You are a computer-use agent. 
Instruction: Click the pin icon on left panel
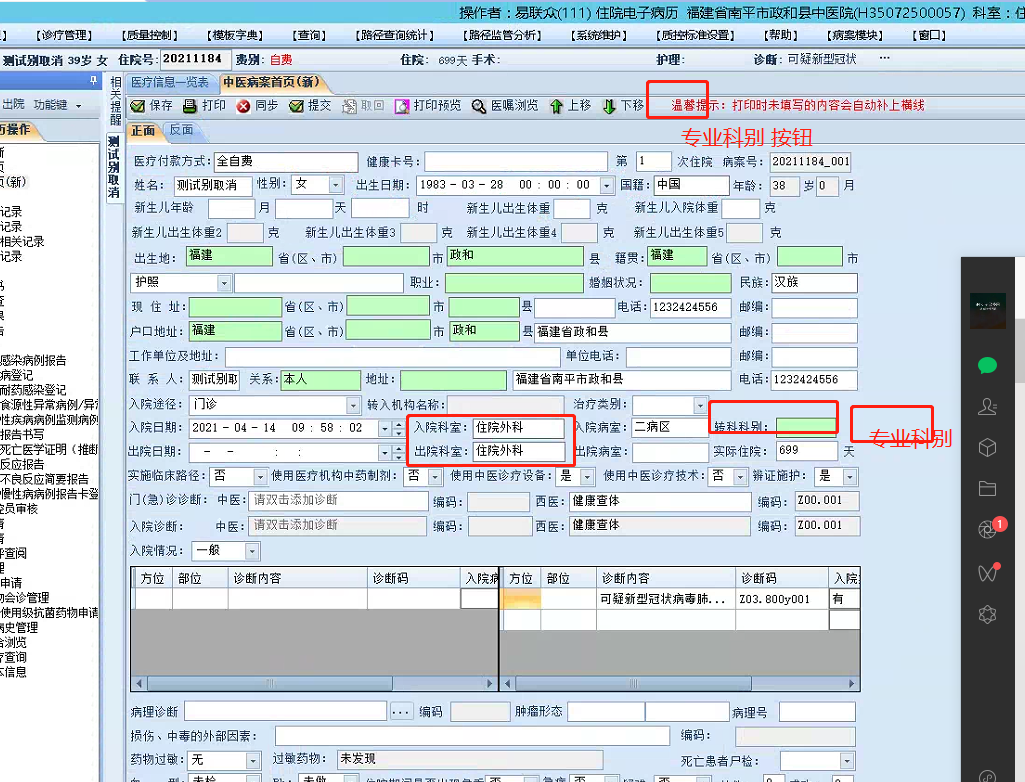tap(93, 80)
